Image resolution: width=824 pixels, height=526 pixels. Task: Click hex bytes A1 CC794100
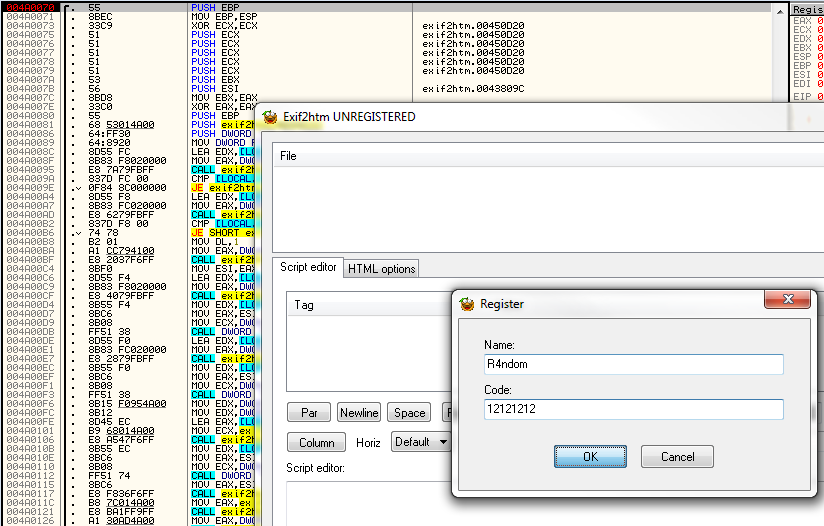[121, 251]
